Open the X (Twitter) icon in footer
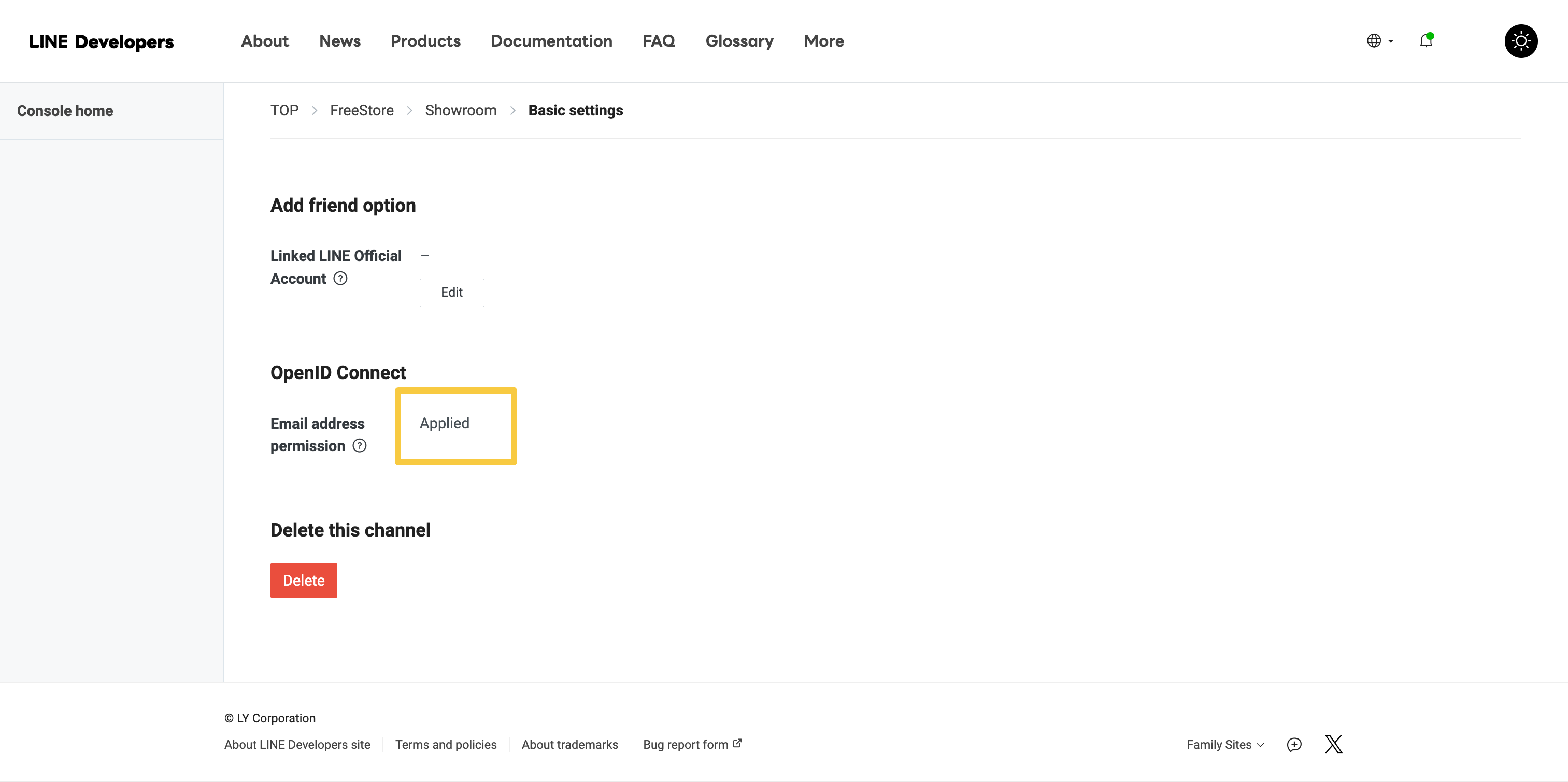The height and width of the screenshot is (782, 1568). (x=1333, y=744)
